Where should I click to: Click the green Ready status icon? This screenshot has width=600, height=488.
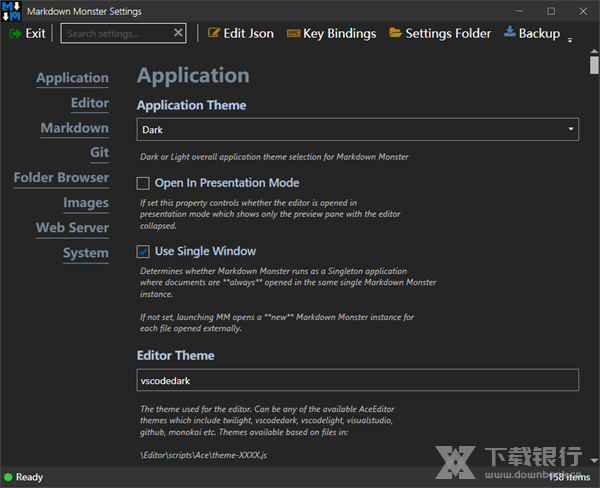coord(8,477)
